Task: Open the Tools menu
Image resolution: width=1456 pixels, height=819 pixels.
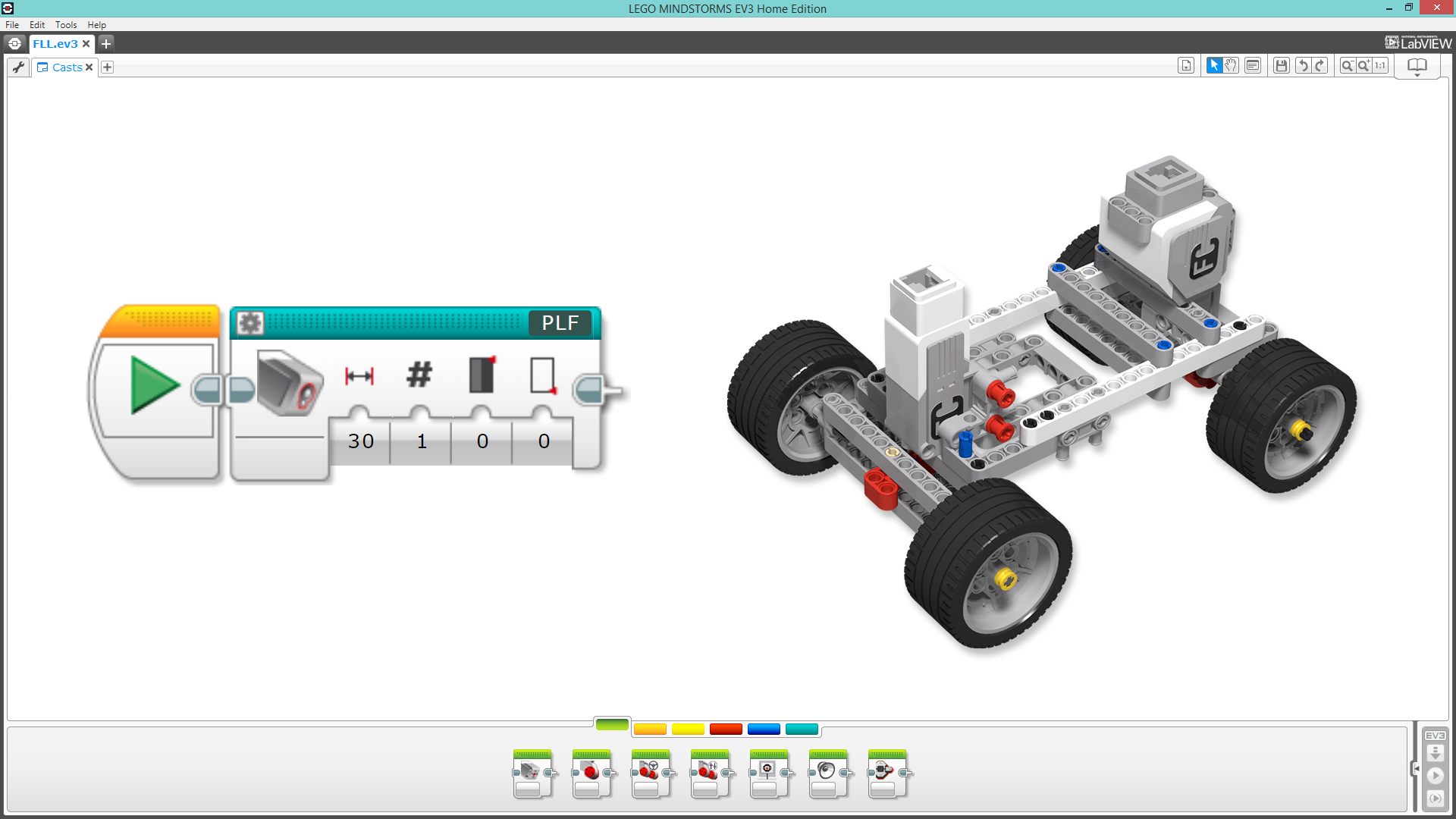Action: [66, 24]
